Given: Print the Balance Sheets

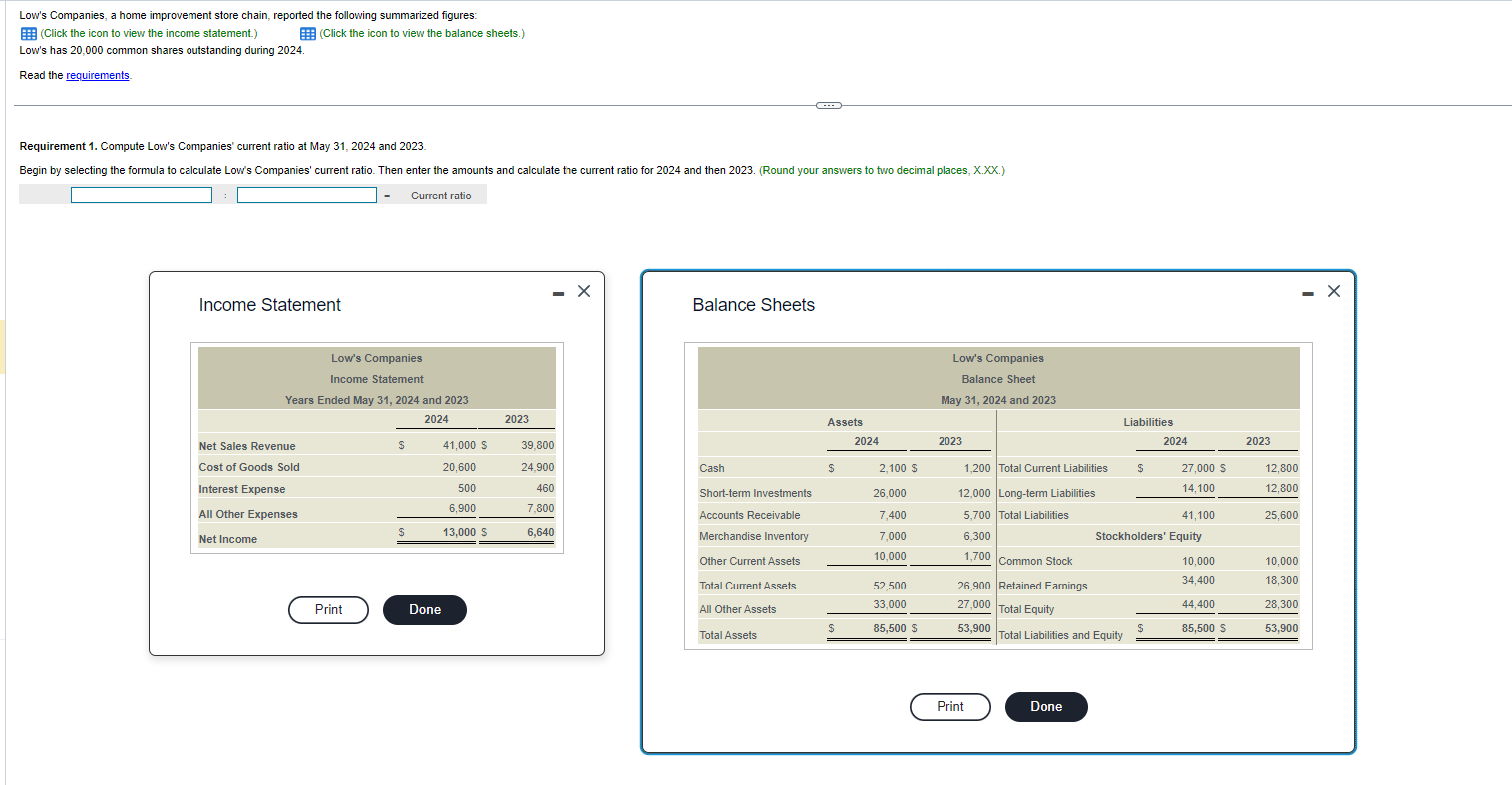Looking at the screenshot, I should point(950,707).
